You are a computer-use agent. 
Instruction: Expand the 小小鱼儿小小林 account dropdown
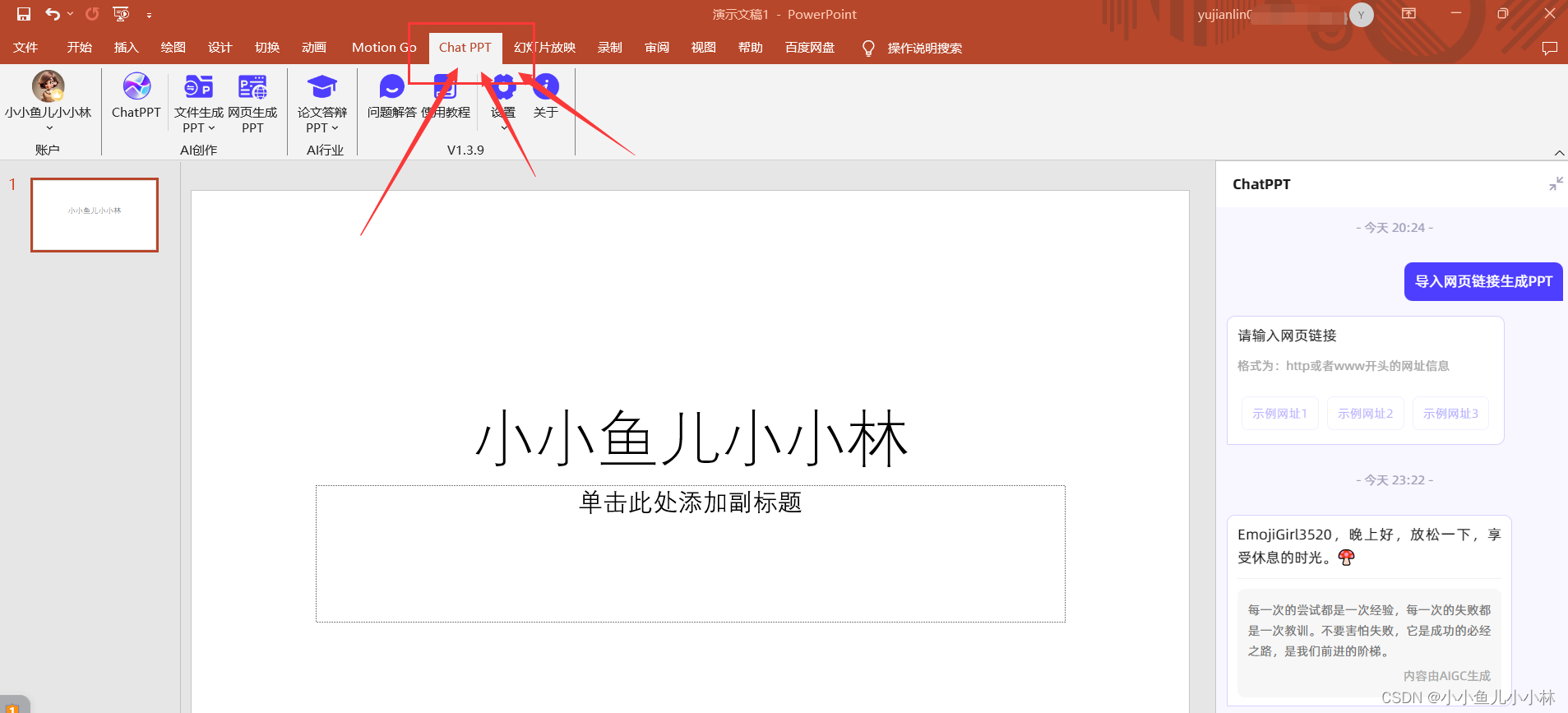point(49,127)
